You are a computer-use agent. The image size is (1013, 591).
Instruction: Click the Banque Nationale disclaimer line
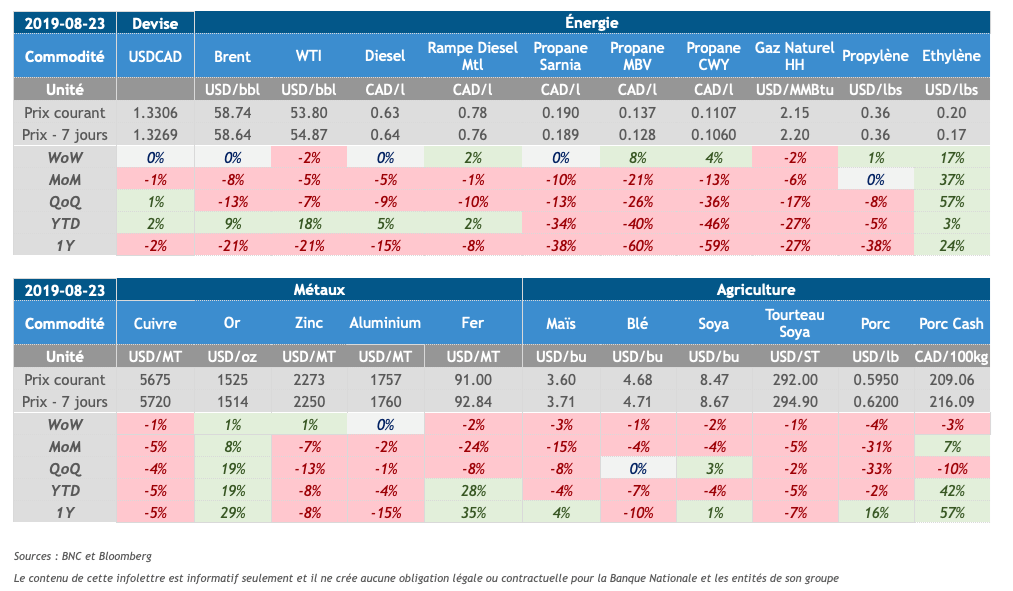(426, 578)
